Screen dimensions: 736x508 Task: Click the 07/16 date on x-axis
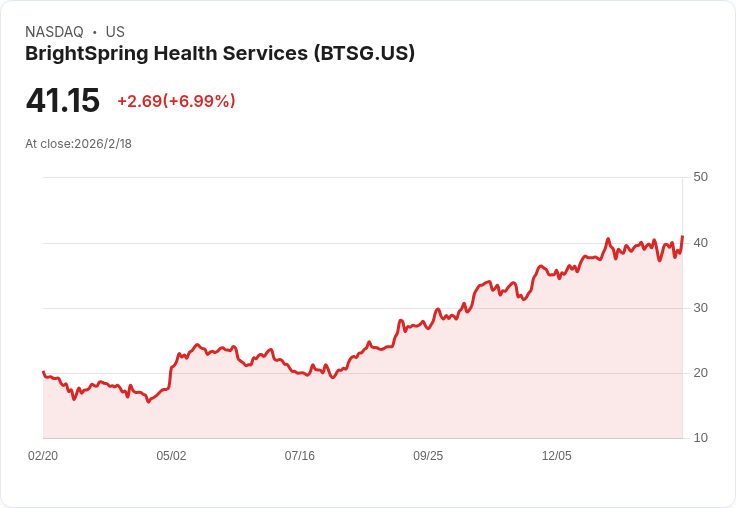tap(299, 456)
